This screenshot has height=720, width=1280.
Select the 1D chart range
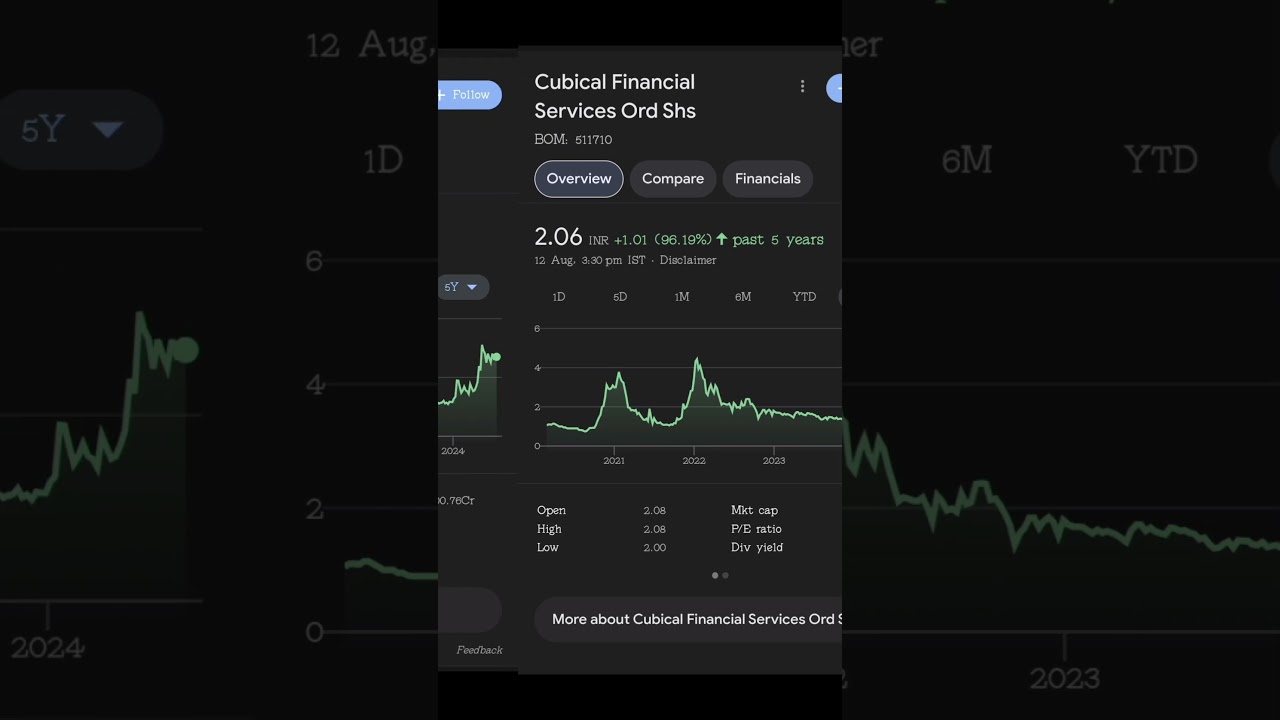click(559, 297)
